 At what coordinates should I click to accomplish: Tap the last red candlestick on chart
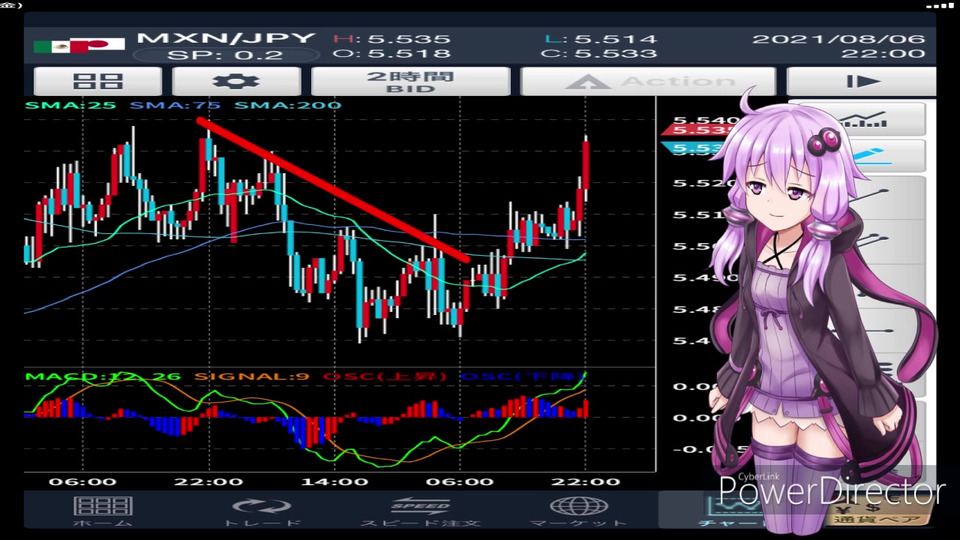(586, 164)
